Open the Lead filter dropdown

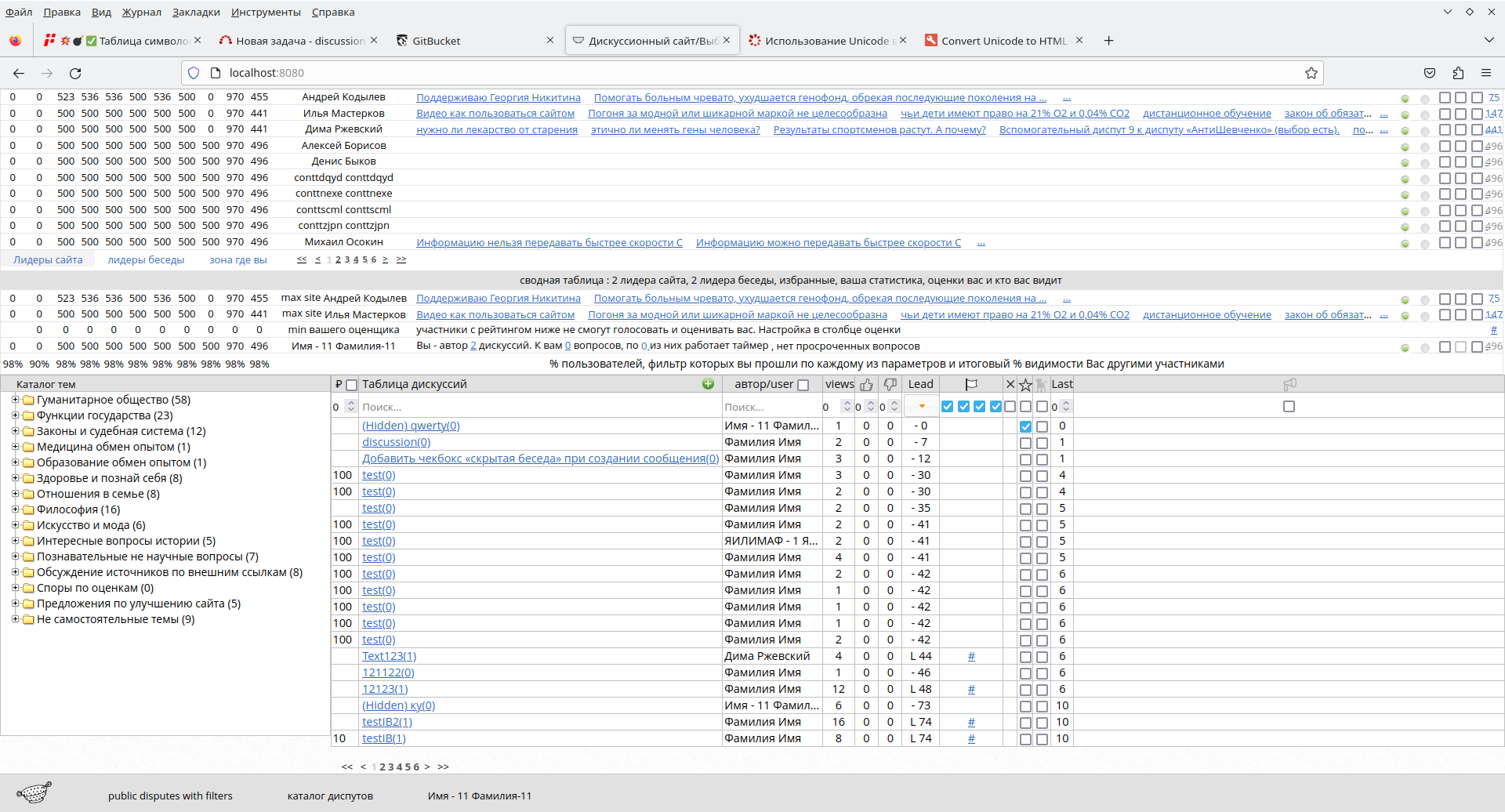coord(922,406)
